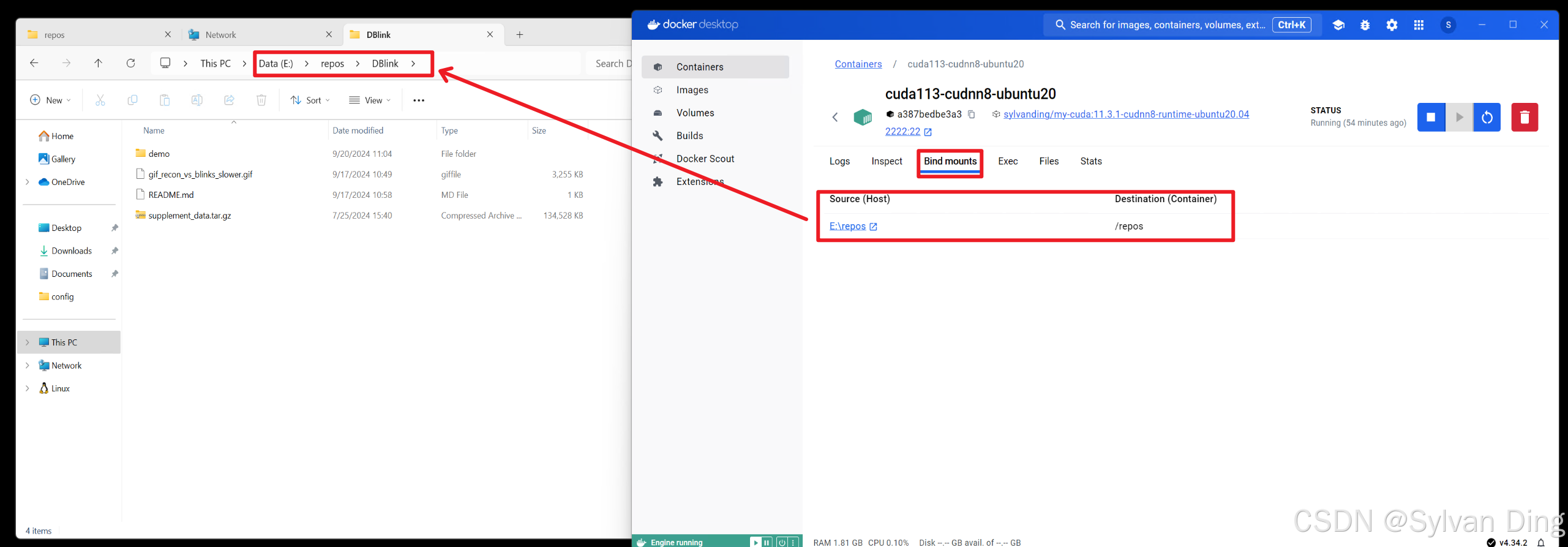Focus Docker search images and containers field
The height and width of the screenshot is (547, 1568).
click(1182, 25)
